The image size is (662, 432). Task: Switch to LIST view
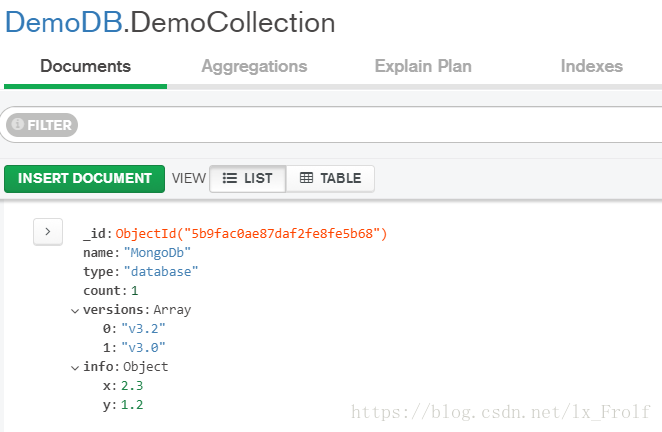pos(248,179)
